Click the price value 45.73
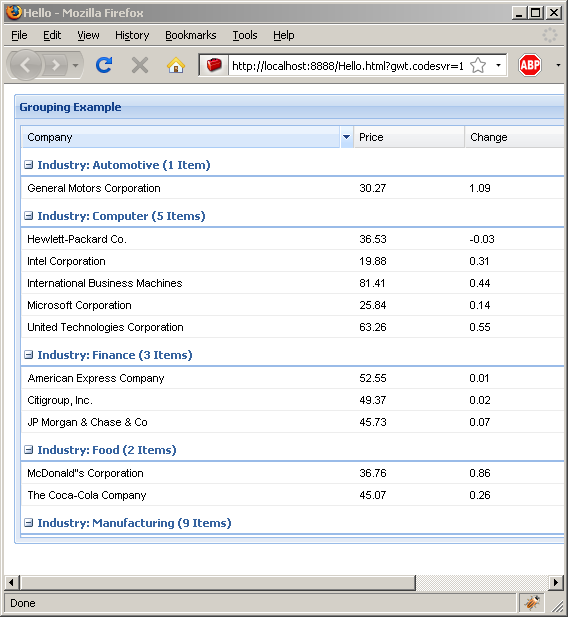This screenshot has height=617, width=568. [x=373, y=422]
